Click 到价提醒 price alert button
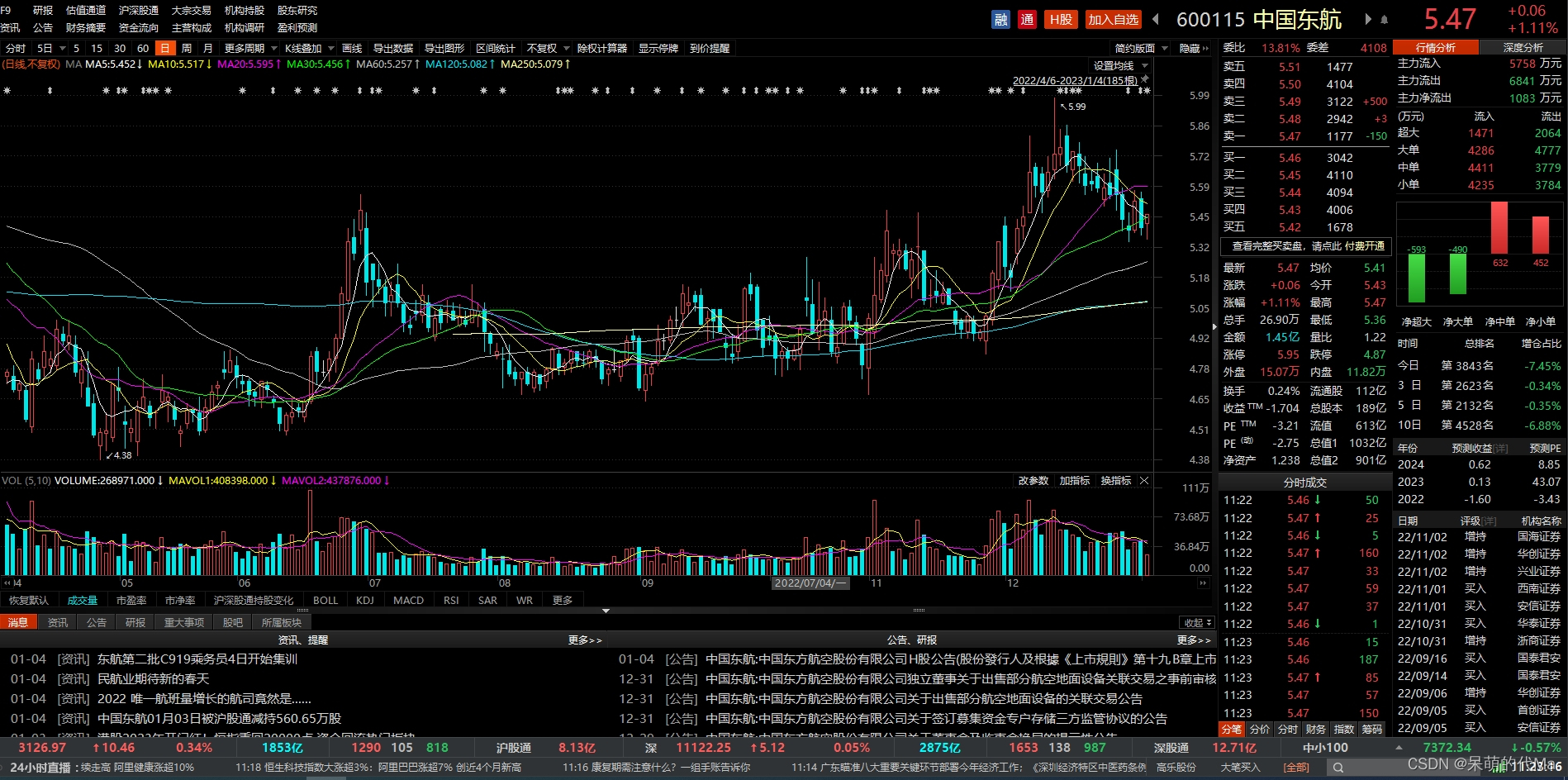1568x780 pixels. click(710, 48)
